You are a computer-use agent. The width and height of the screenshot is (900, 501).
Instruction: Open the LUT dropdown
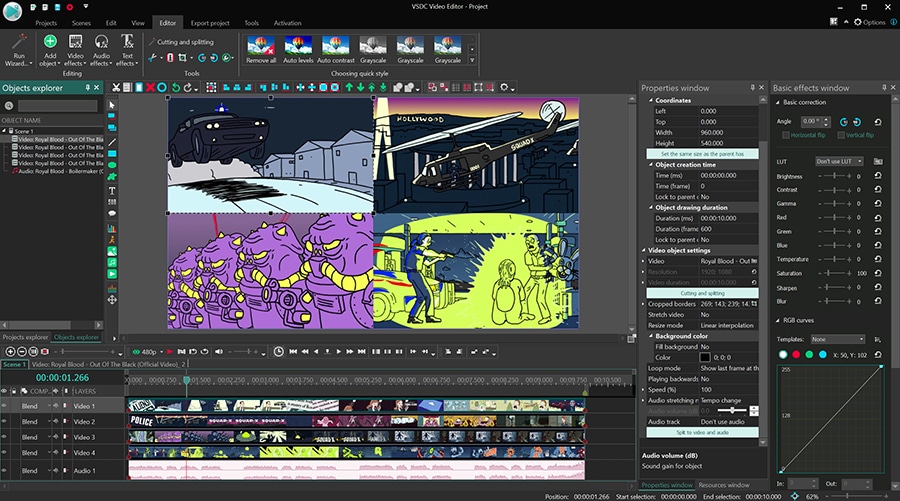[839, 161]
